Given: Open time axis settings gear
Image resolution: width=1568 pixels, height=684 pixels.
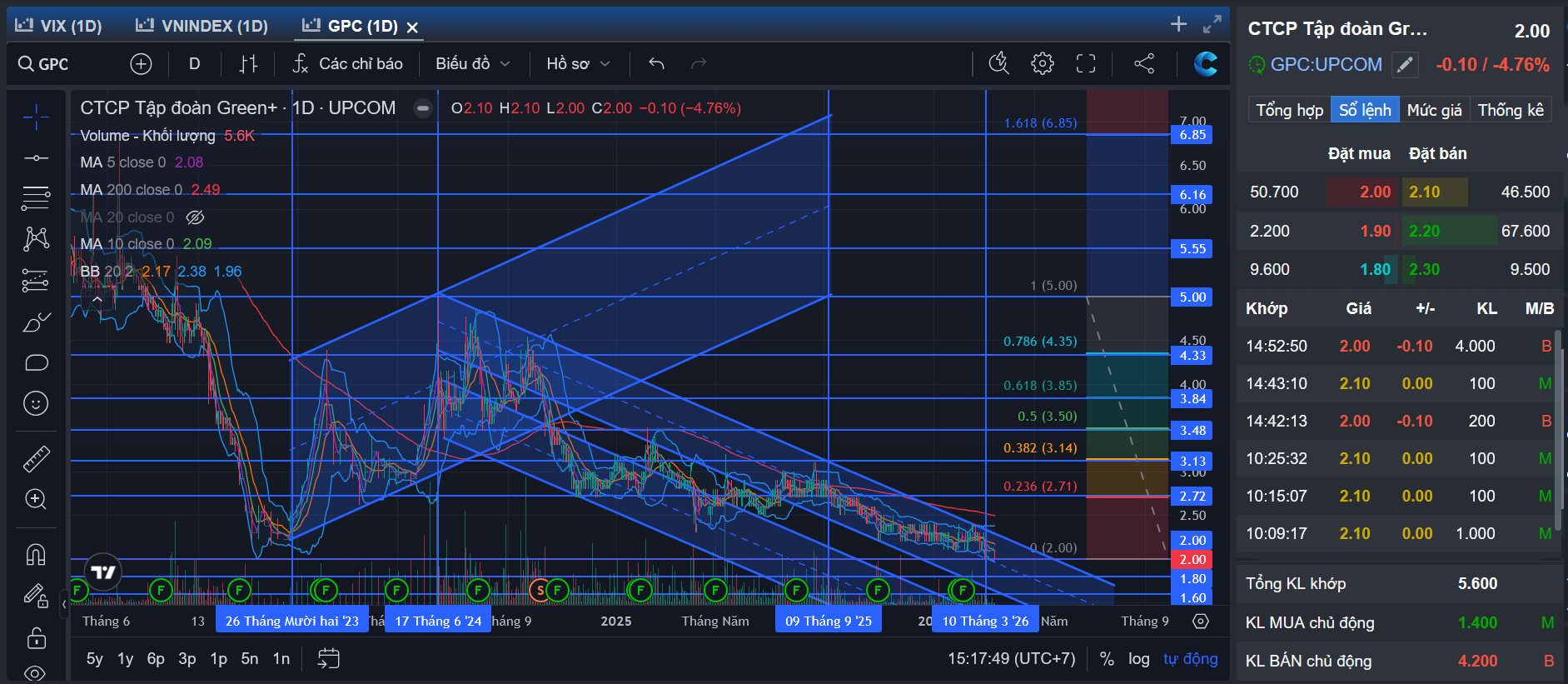Looking at the screenshot, I should [x=1200, y=622].
